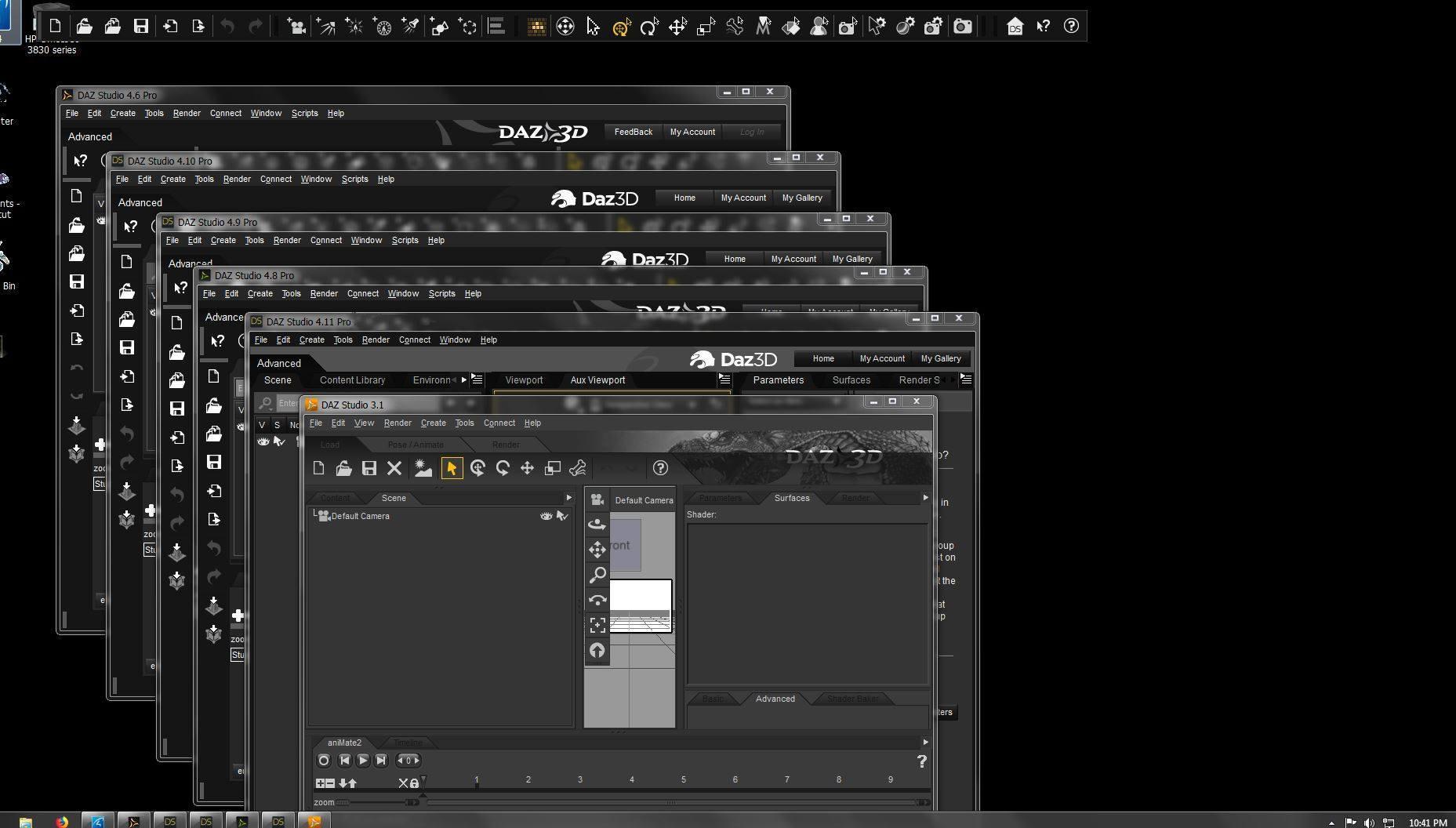
Task: Expand the Scene pane options arrow in DAZ Studio 3.1
Action: (x=569, y=498)
